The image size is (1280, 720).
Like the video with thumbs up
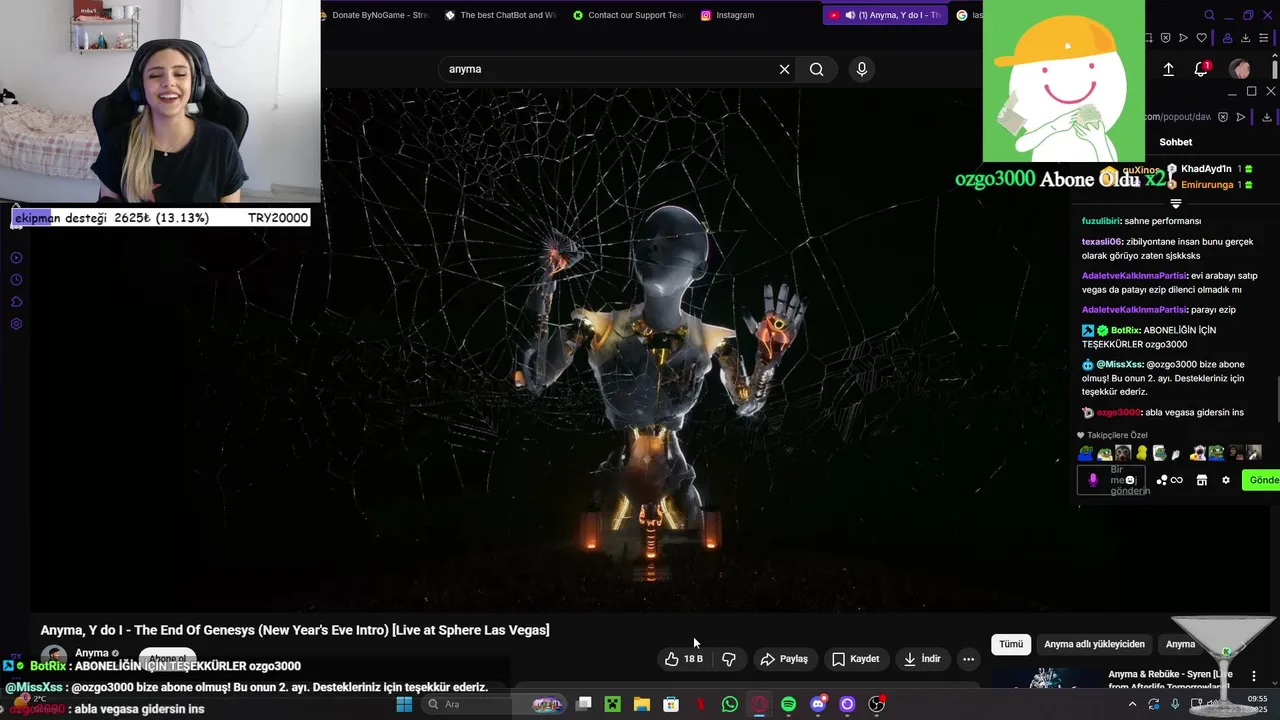pyautogui.click(x=684, y=659)
